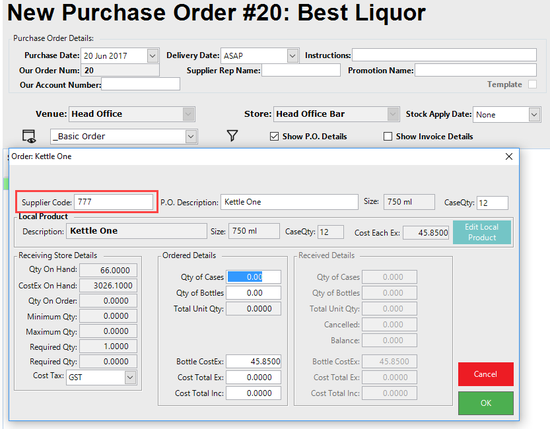The width and height of the screenshot is (550, 429).
Task: Click the green OK button
Action: pyautogui.click(x=486, y=403)
